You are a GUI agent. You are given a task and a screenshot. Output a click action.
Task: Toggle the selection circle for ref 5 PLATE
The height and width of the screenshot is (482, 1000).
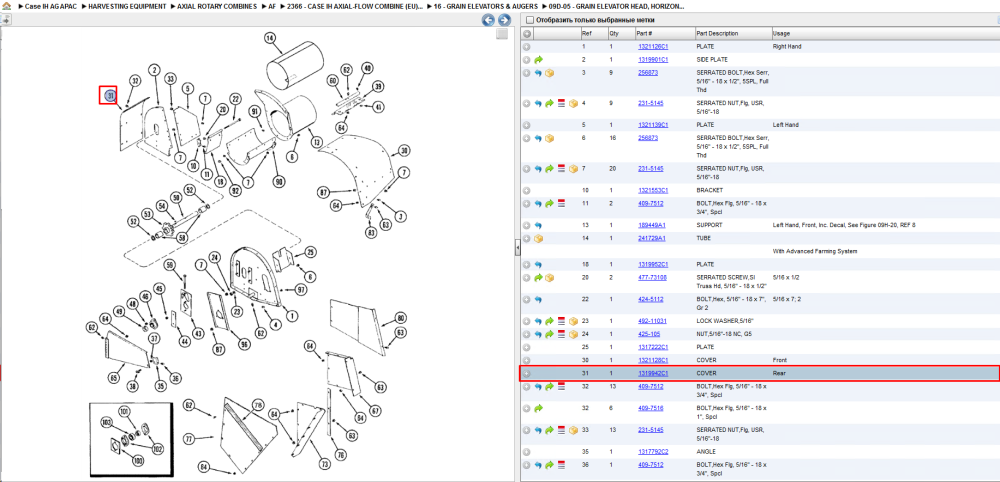[x=527, y=125]
